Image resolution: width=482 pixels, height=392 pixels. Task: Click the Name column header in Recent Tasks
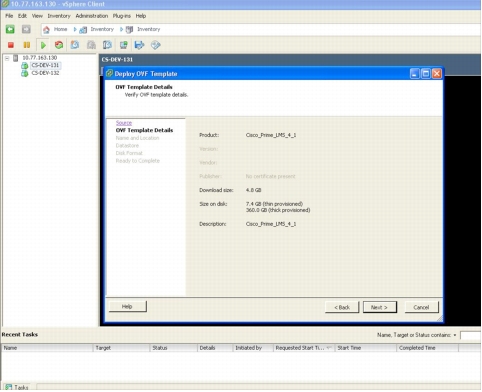click(x=47, y=348)
